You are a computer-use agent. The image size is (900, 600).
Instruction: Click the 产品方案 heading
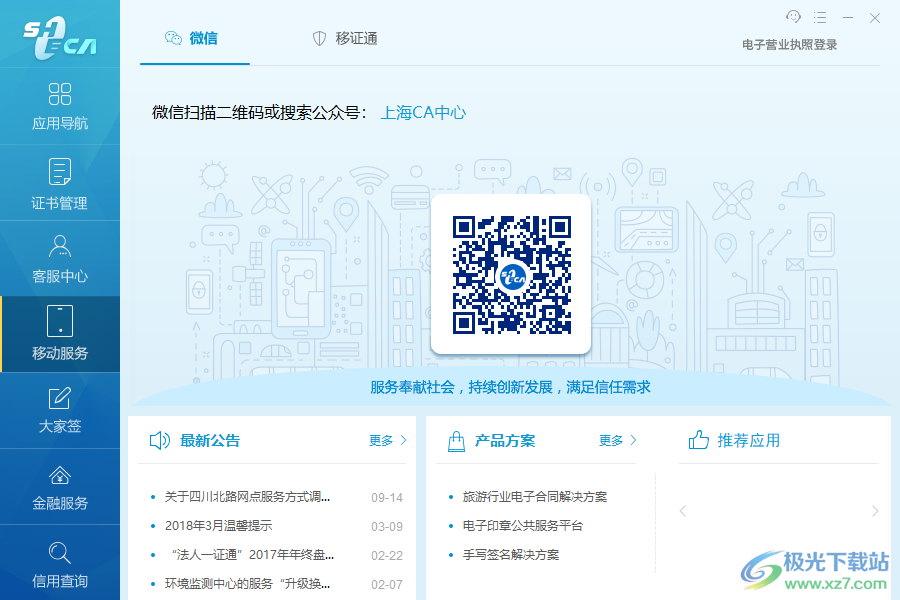point(505,440)
